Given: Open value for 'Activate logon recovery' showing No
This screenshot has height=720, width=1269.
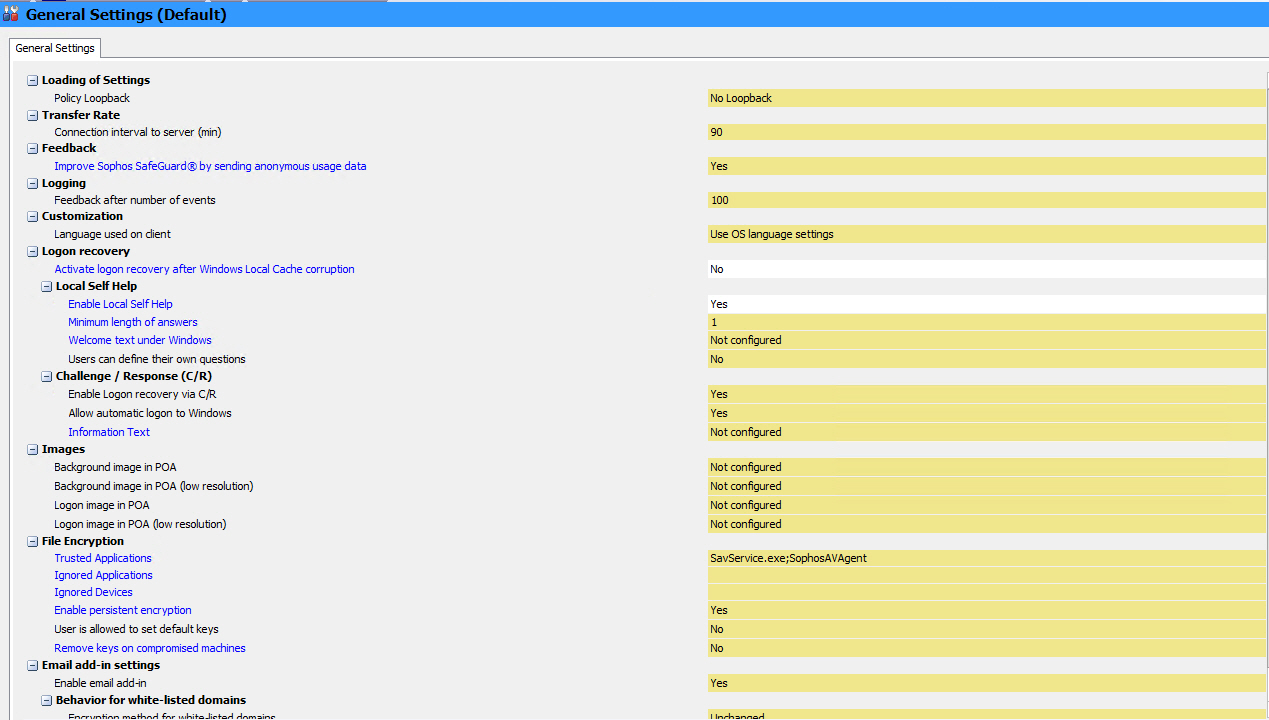Looking at the screenshot, I should 986,269.
